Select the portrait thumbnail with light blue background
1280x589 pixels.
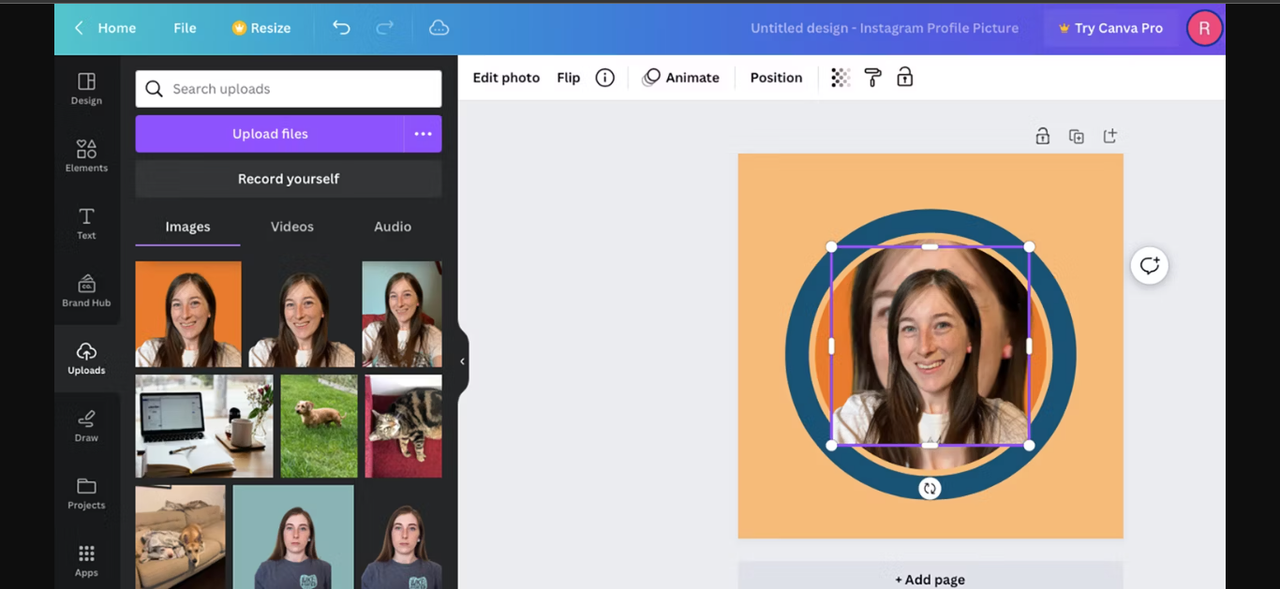pos(402,314)
